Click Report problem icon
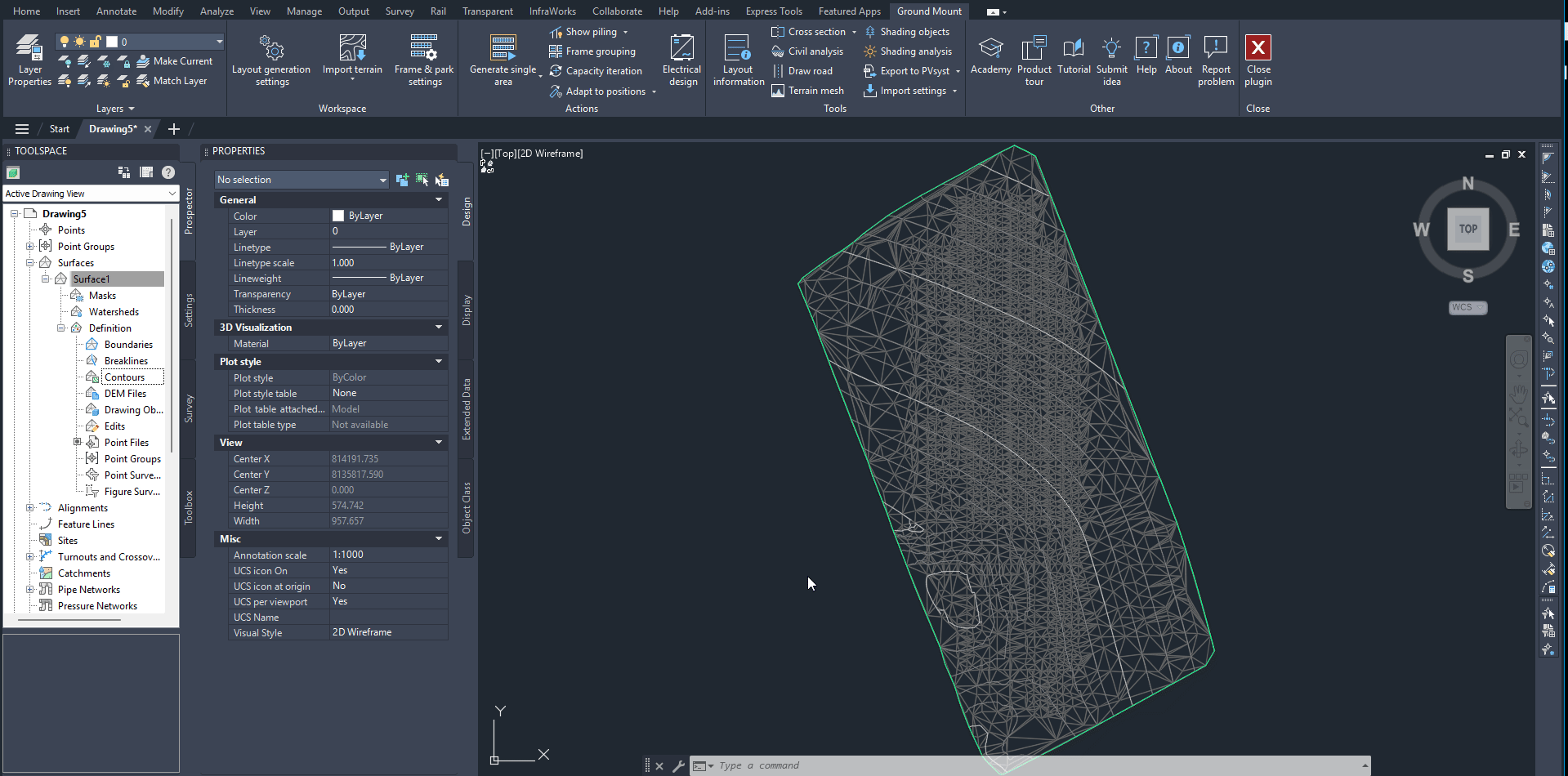Image resolution: width=1568 pixels, height=776 pixels. coord(1216,47)
